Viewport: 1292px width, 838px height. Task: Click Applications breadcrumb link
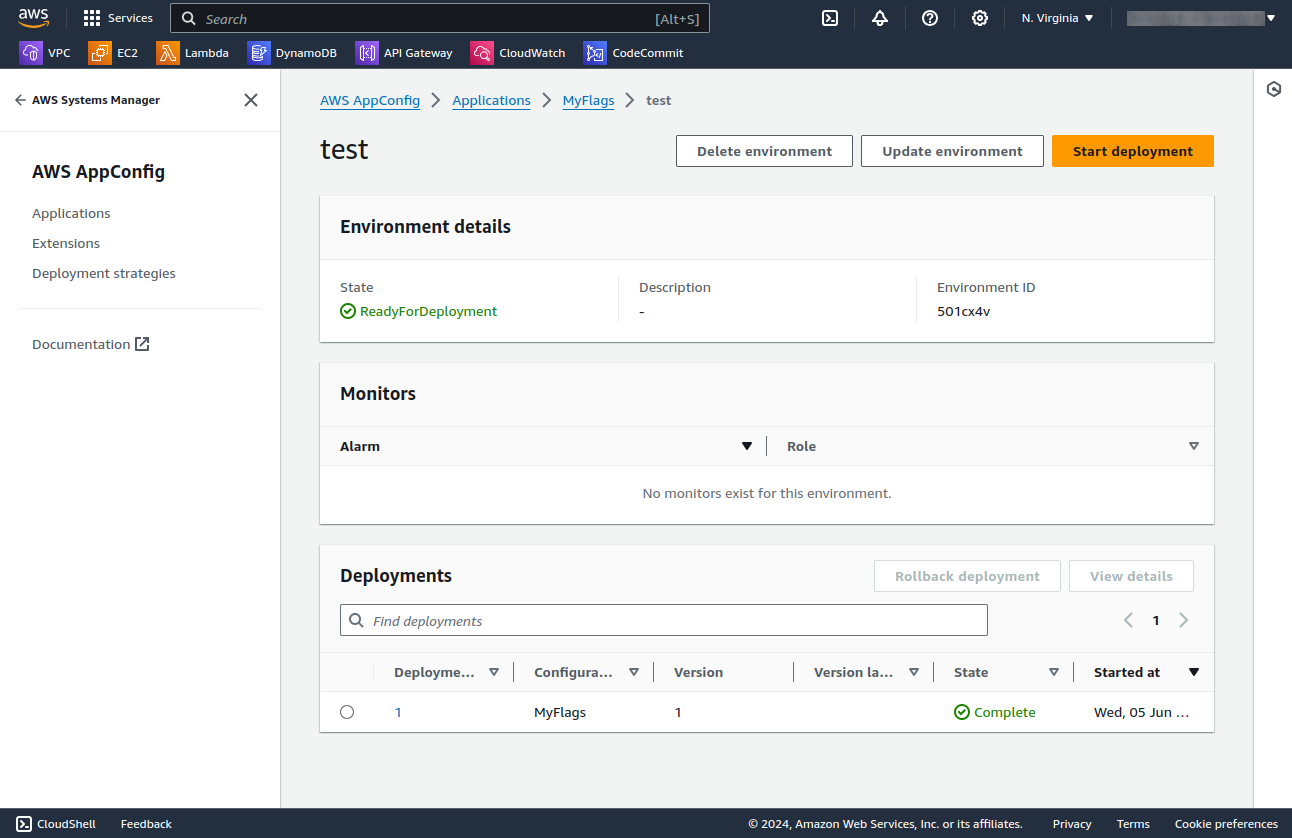tap(491, 100)
